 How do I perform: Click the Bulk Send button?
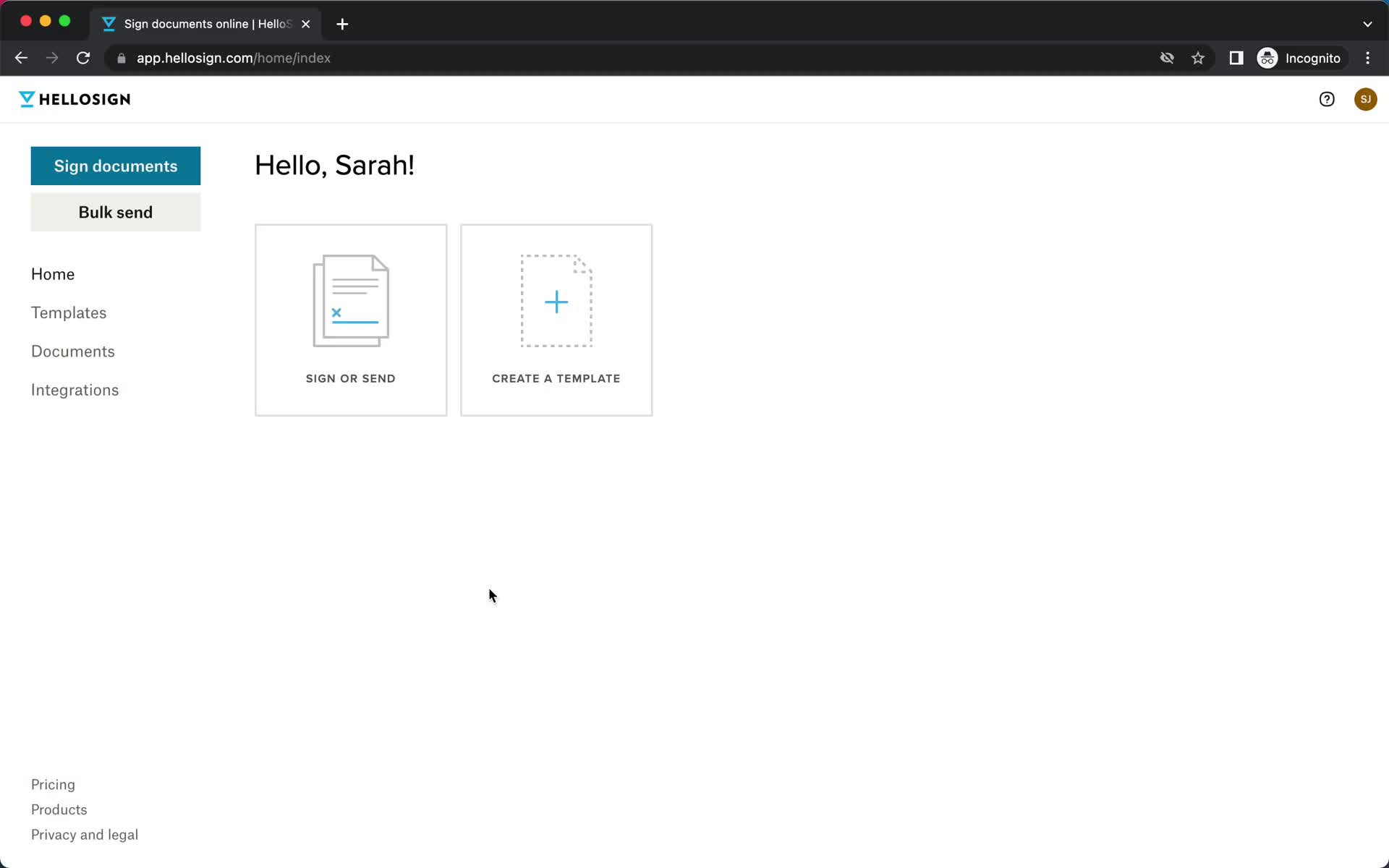coord(116,212)
